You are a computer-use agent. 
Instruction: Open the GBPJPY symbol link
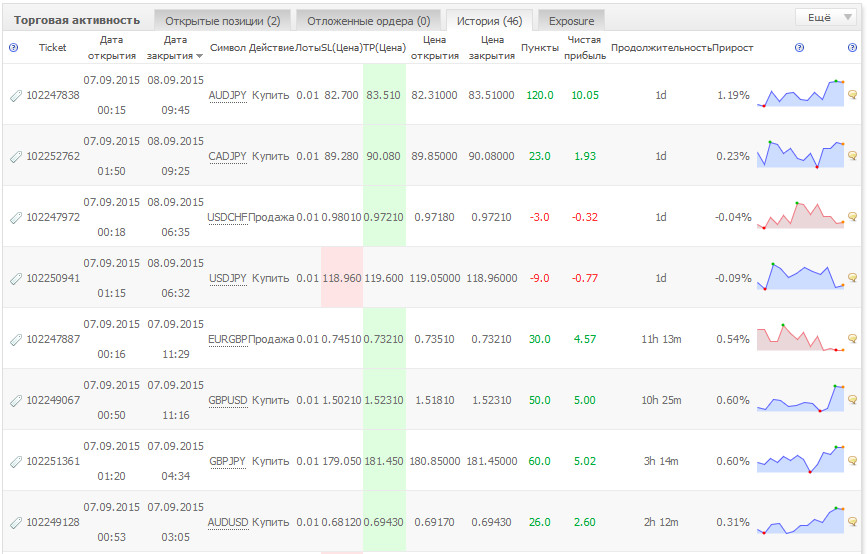227,461
